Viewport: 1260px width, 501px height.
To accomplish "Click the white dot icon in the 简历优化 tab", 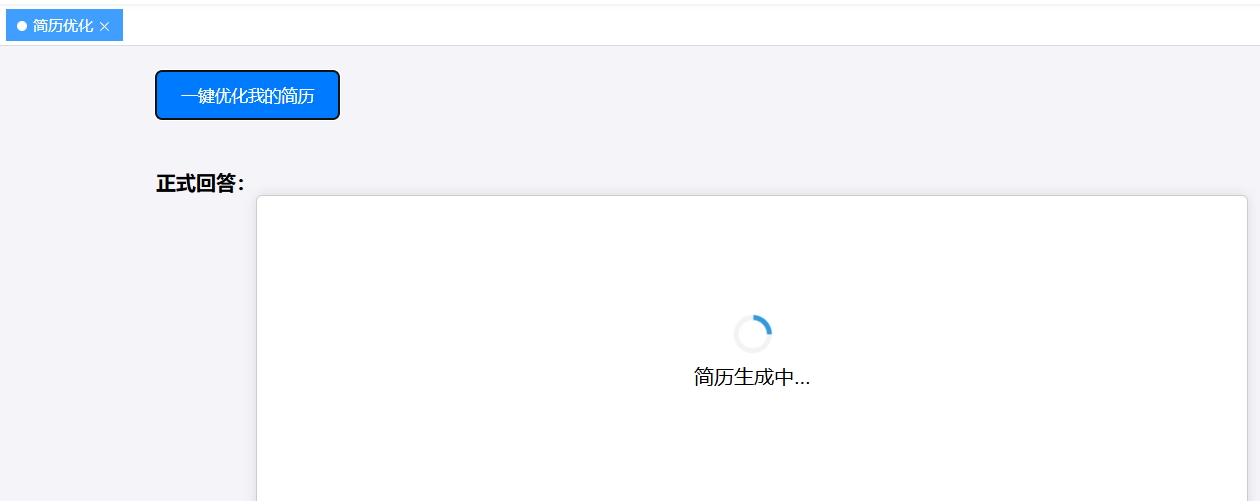I will [22, 26].
